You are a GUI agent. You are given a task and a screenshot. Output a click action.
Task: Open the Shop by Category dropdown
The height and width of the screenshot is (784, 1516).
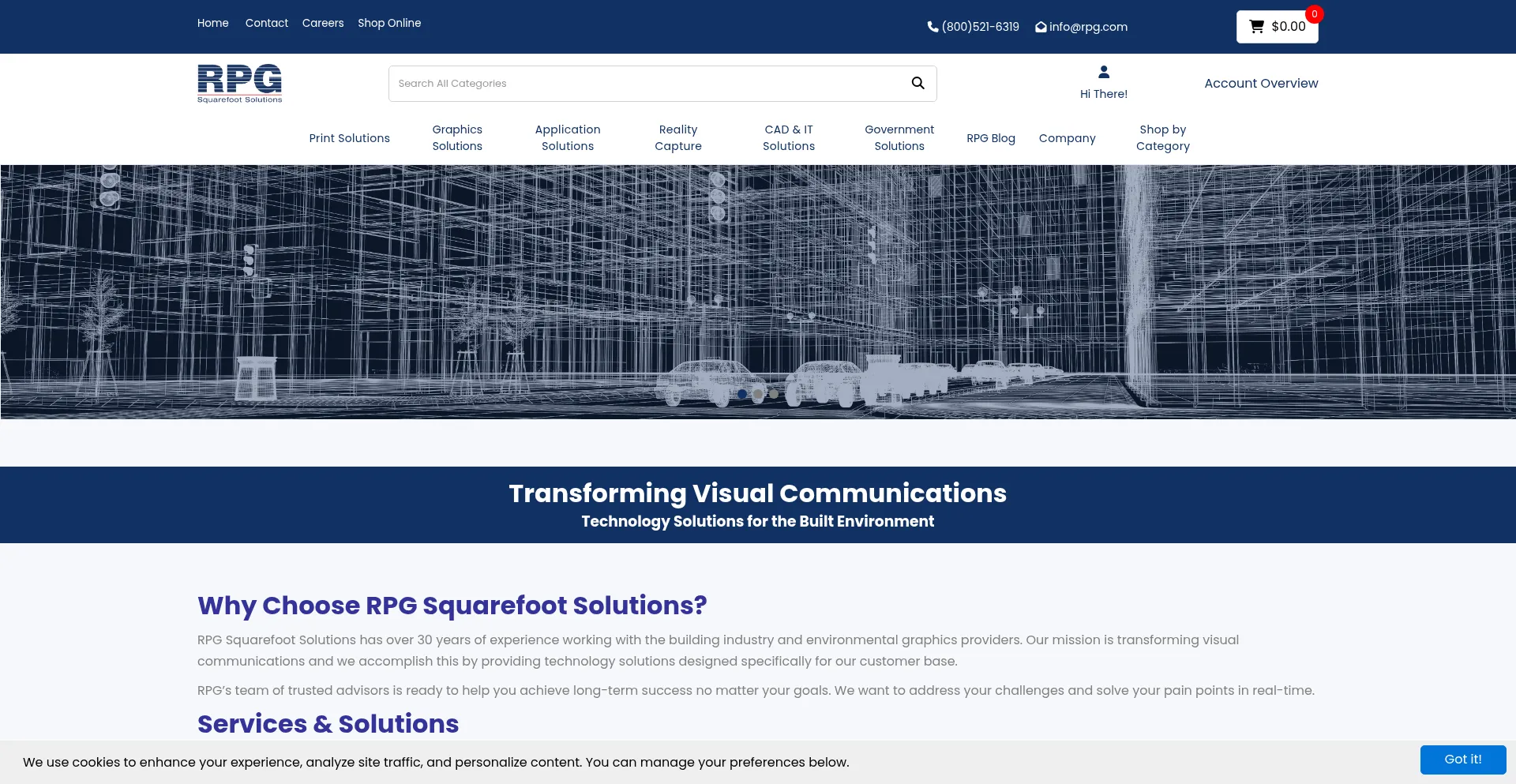point(1162,138)
